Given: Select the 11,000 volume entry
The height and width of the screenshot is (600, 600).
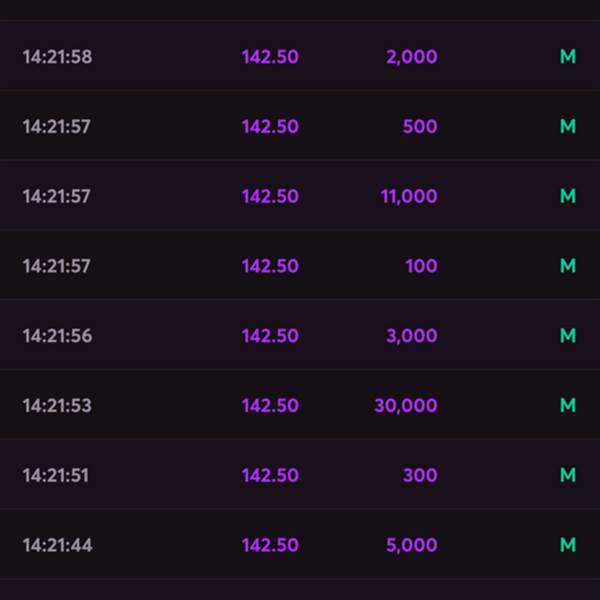Looking at the screenshot, I should point(409,197).
